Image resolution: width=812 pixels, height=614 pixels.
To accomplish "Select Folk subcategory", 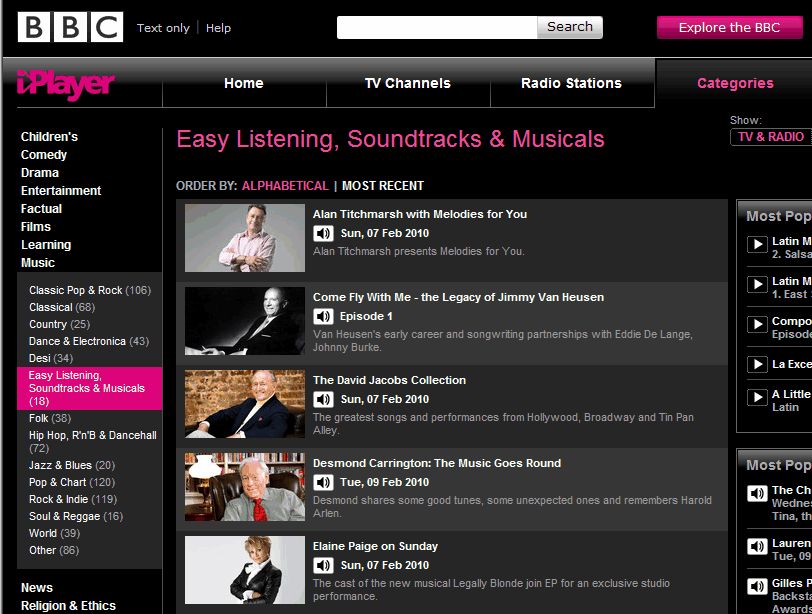I will [x=50, y=418].
